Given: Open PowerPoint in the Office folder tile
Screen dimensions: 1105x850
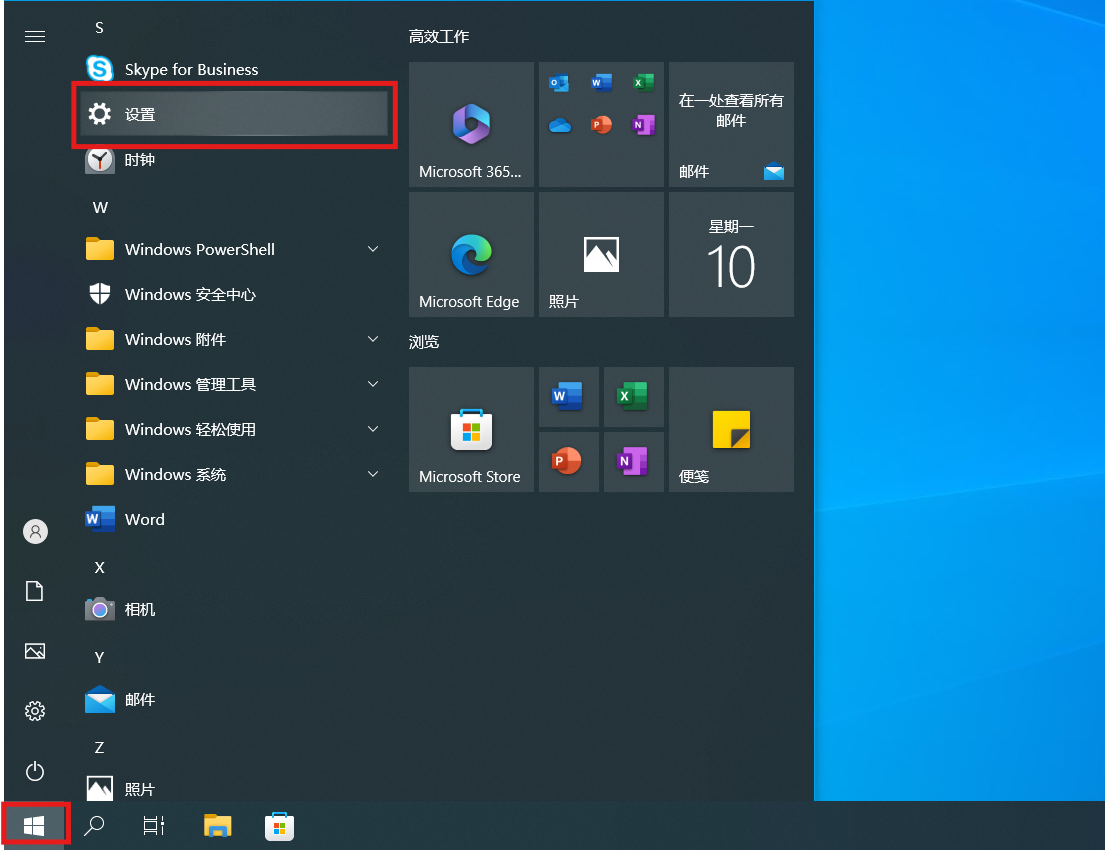Looking at the screenshot, I should click(x=601, y=125).
